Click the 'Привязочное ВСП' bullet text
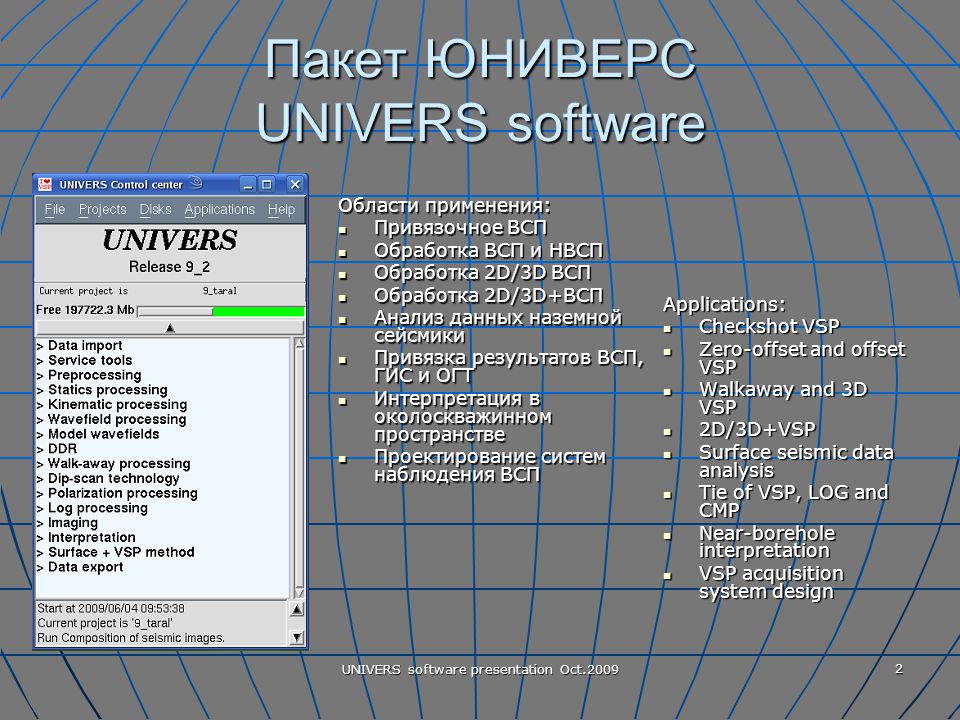960x720 pixels. [461, 228]
